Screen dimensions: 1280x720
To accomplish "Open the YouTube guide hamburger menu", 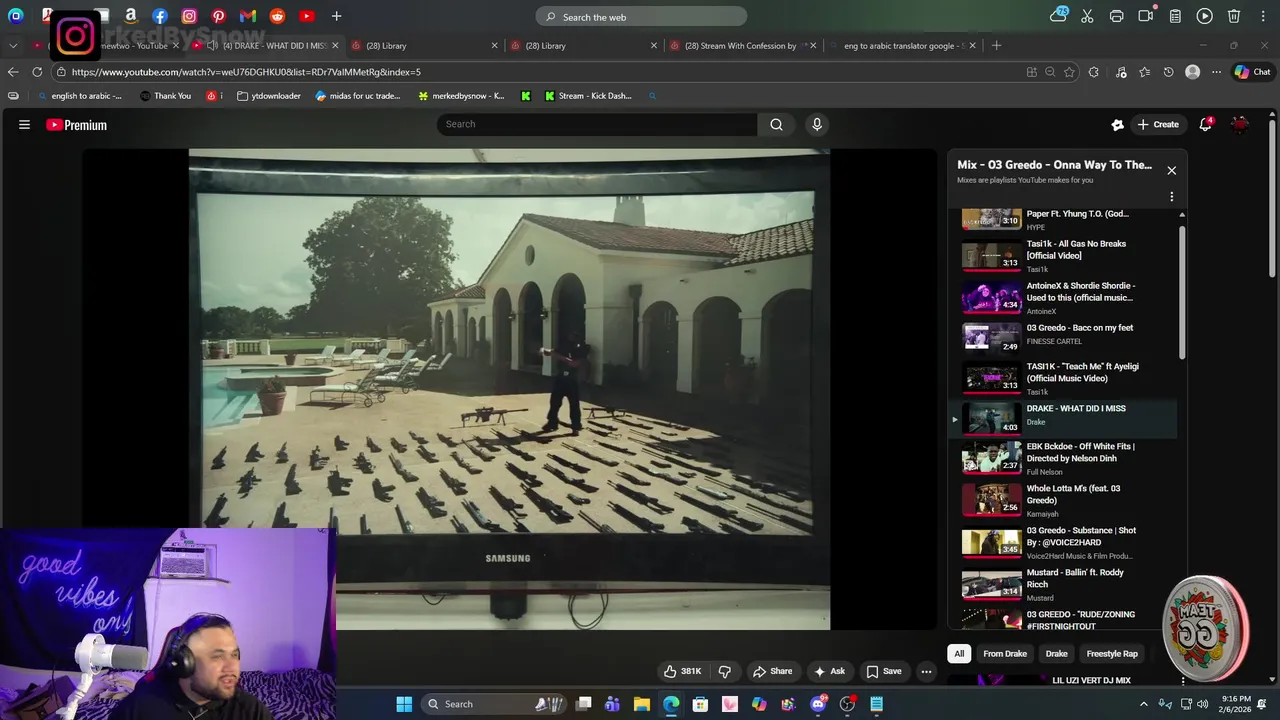I will (24, 125).
